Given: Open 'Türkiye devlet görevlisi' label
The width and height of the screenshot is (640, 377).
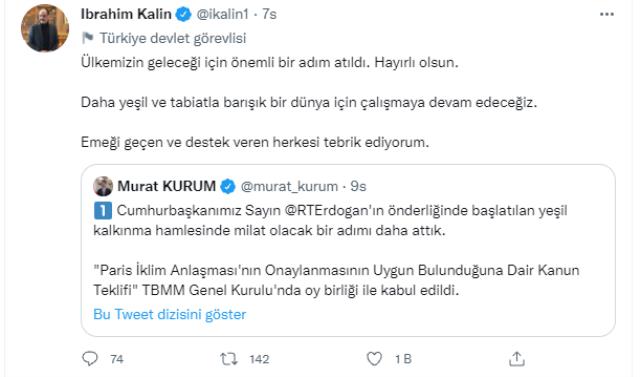Looking at the screenshot, I should (173, 38).
